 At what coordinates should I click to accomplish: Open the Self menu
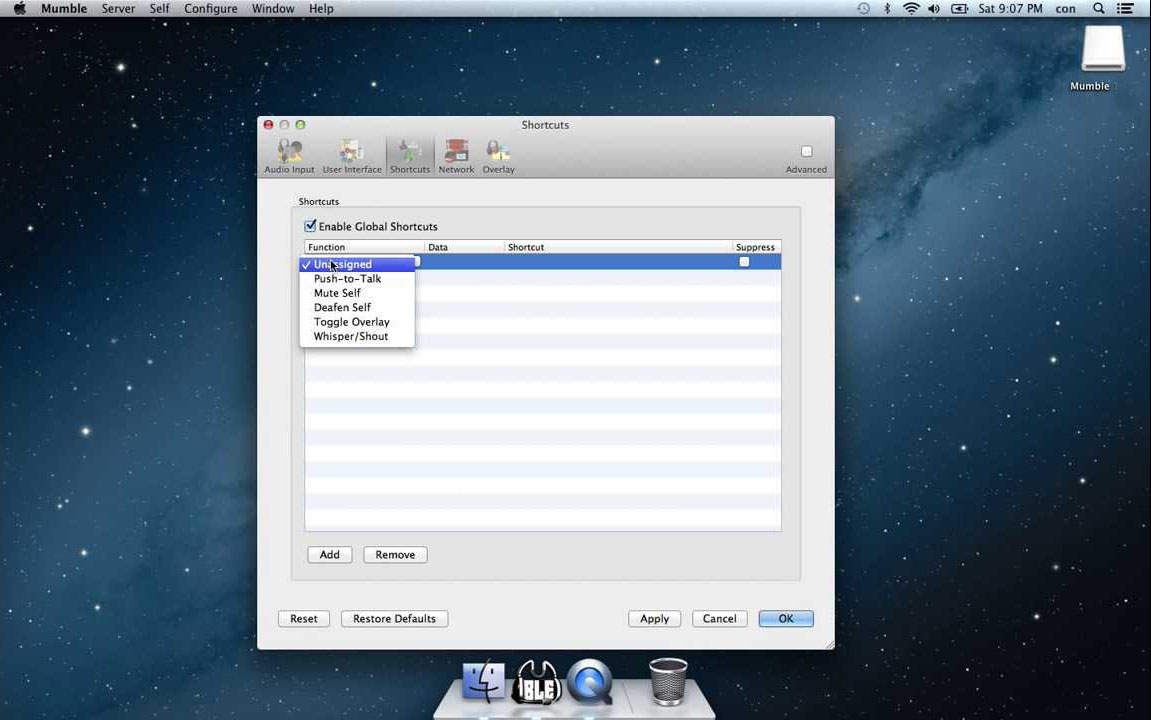[x=159, y=9]
